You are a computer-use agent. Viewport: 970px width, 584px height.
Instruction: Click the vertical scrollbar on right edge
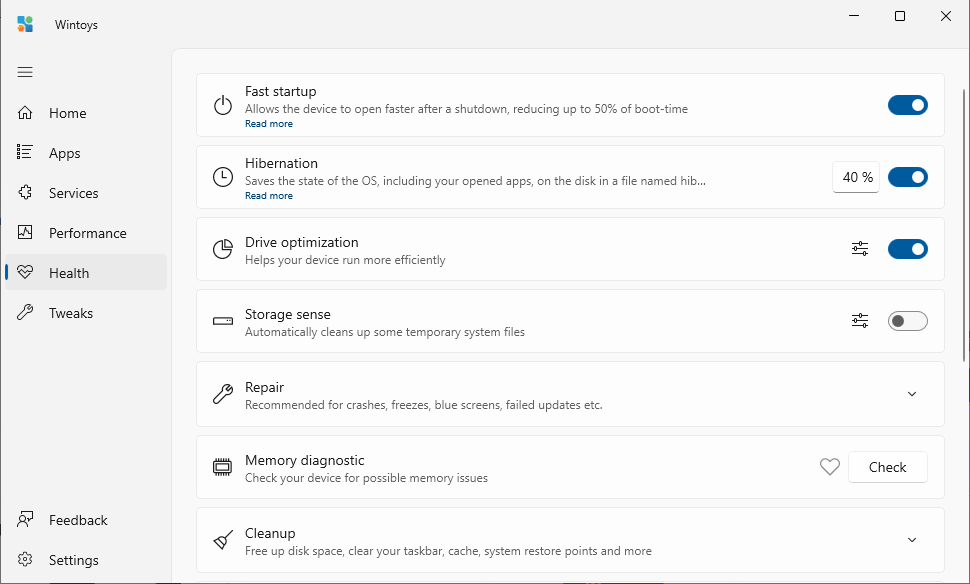[x=964, y=226]
